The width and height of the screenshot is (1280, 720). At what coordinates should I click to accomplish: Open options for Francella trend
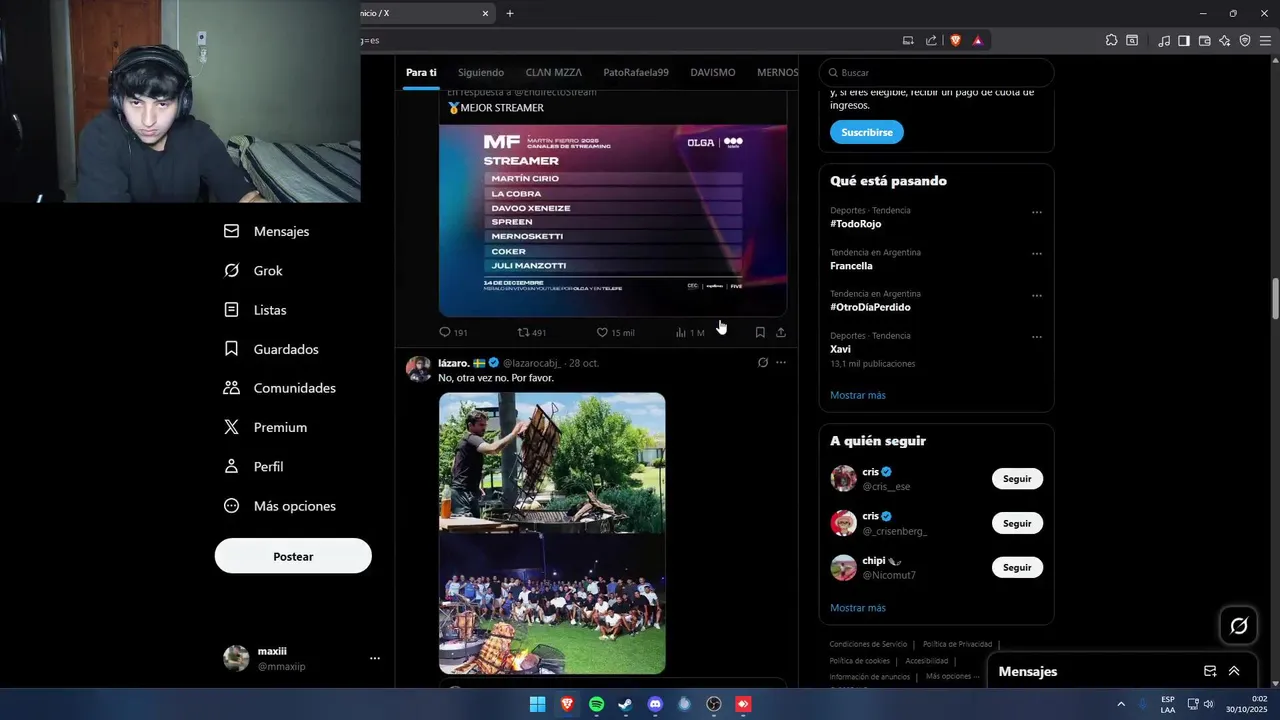1037,254
